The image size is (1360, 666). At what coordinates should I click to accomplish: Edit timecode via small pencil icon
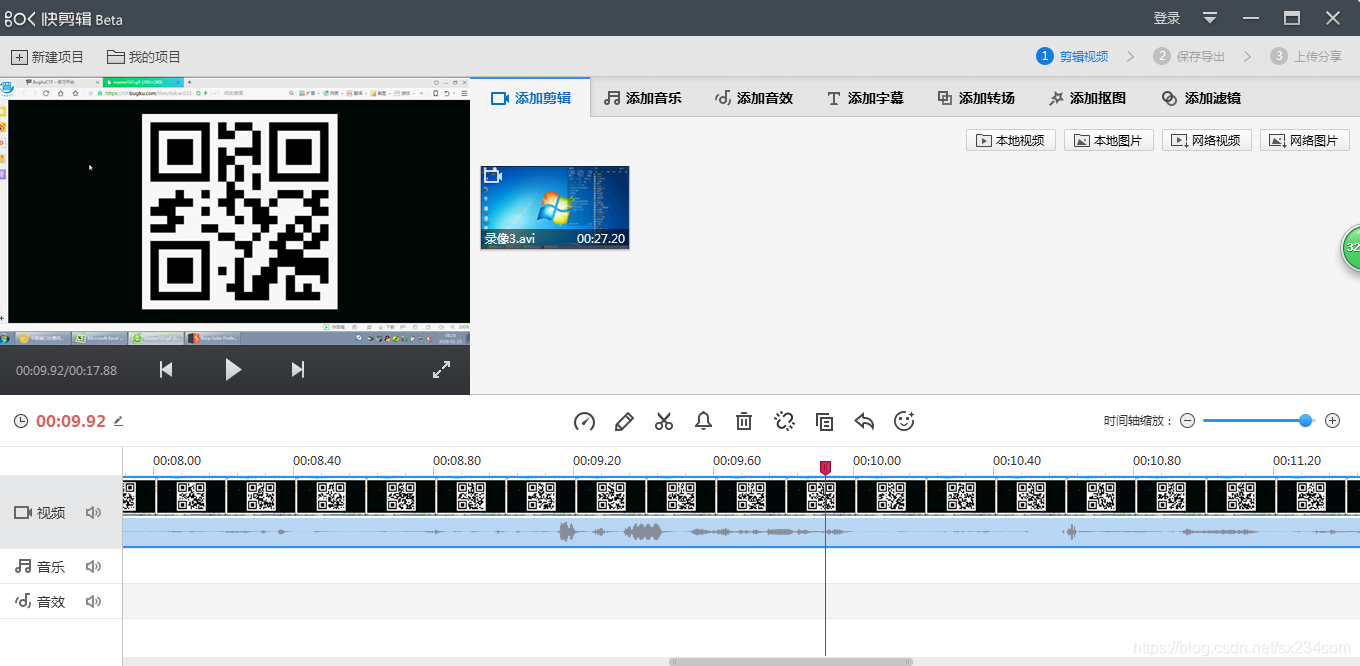tap(118, 421)
